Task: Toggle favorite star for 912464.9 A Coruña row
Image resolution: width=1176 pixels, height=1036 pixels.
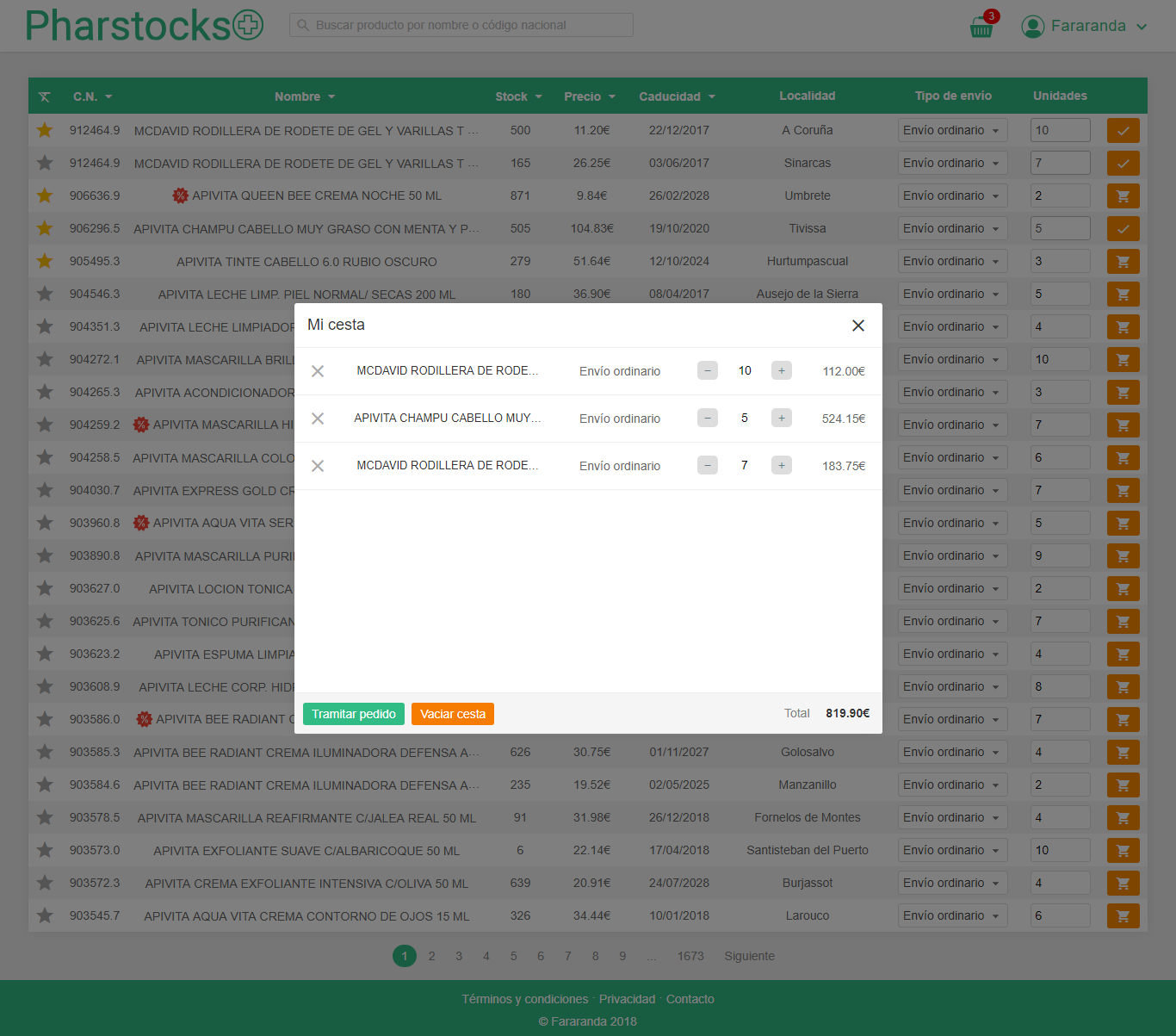Action: point(45,130)
